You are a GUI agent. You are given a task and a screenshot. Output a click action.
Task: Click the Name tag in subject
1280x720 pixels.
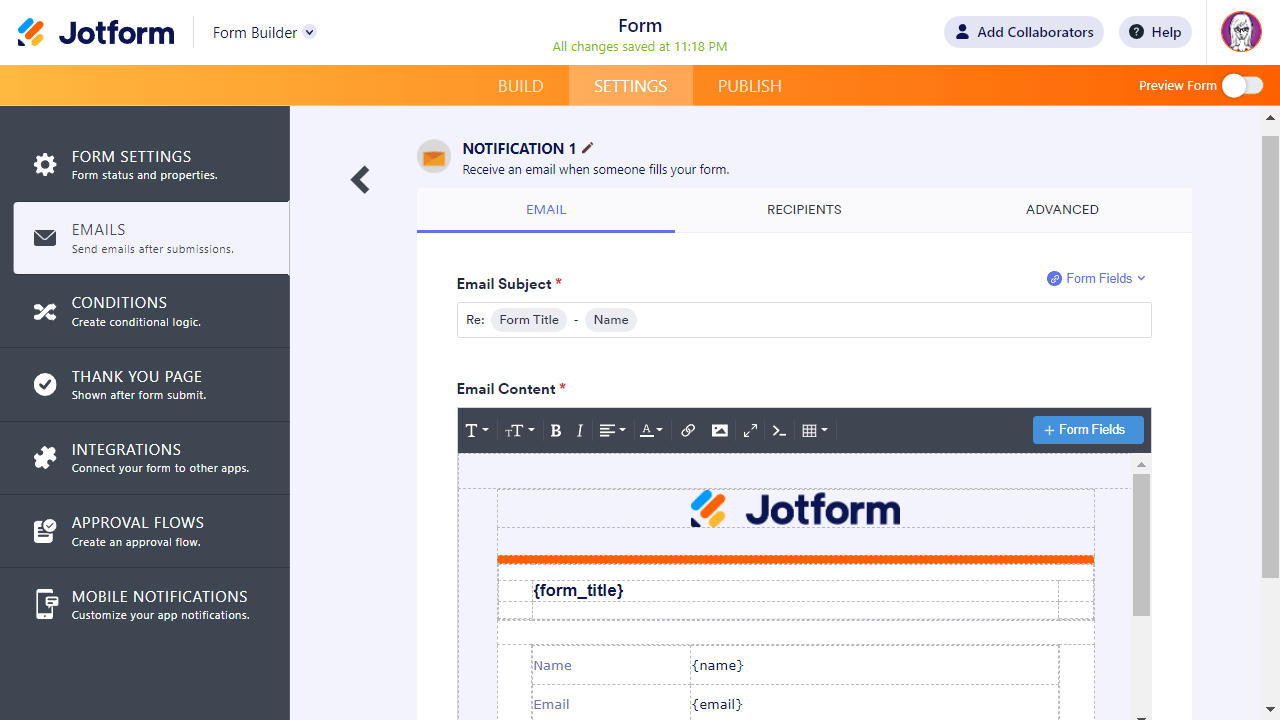click(611, 320)
